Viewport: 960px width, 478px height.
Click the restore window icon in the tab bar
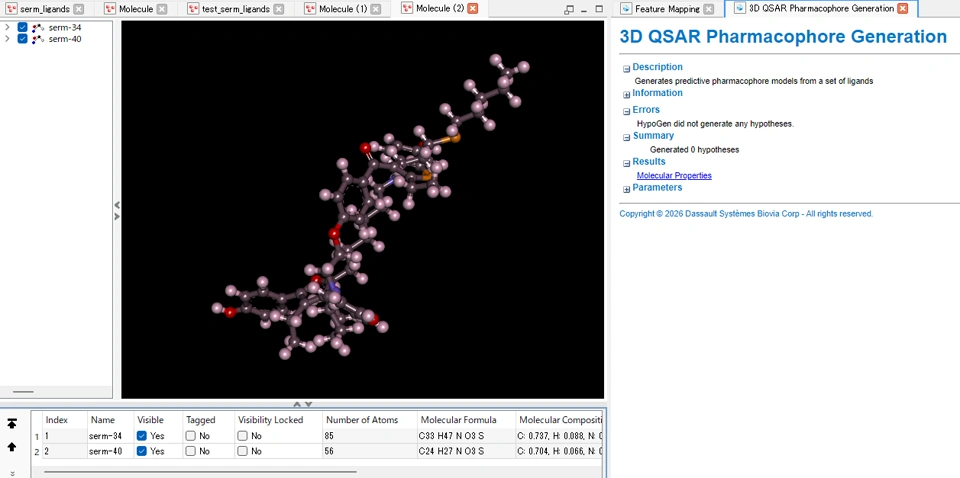569,9
